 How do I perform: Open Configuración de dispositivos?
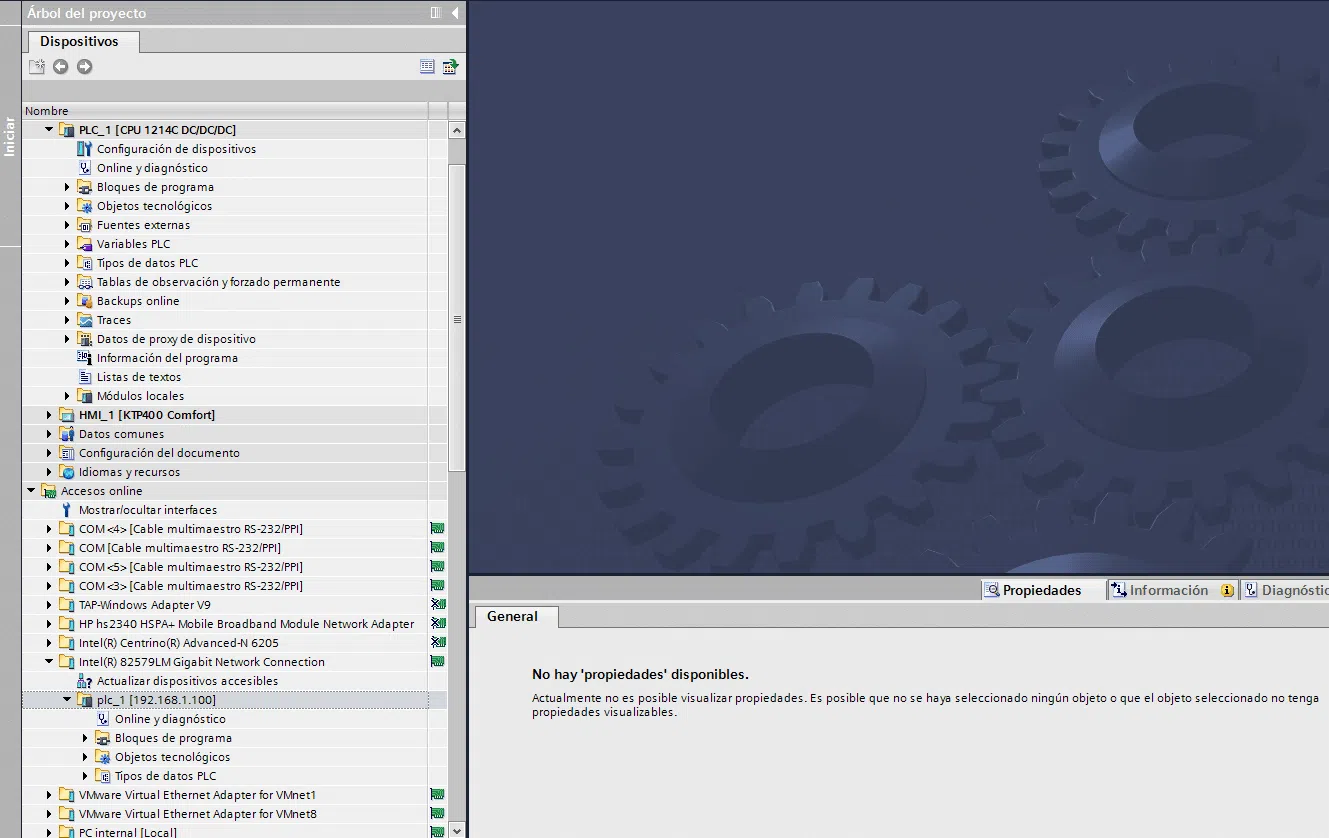[x=176, y=149]
